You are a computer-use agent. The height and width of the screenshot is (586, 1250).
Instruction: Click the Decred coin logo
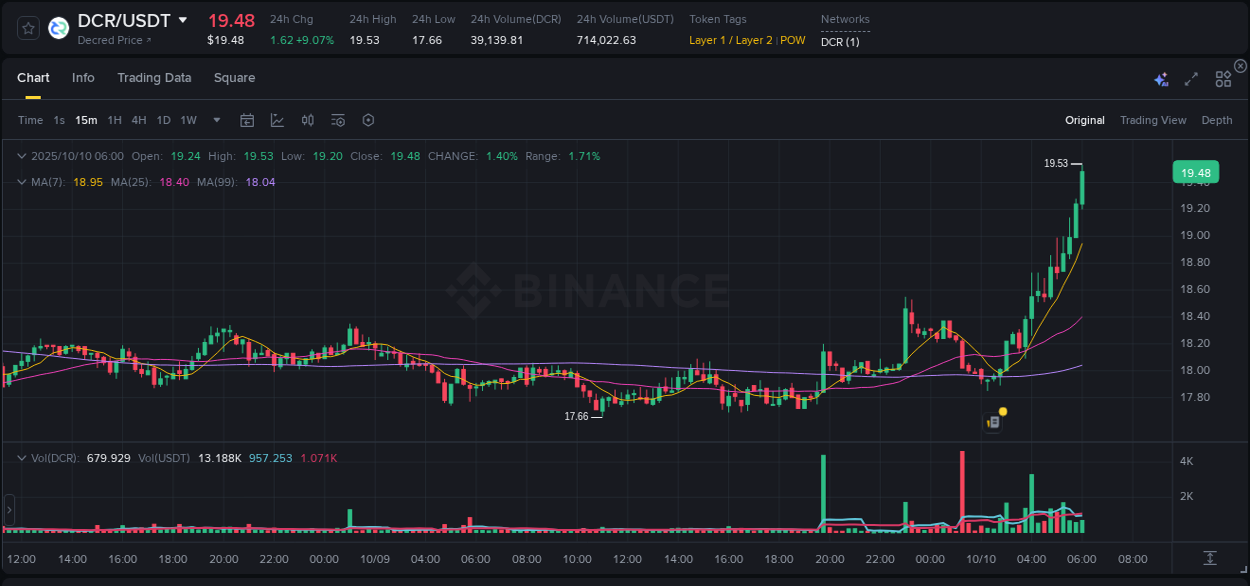point(58,27)
